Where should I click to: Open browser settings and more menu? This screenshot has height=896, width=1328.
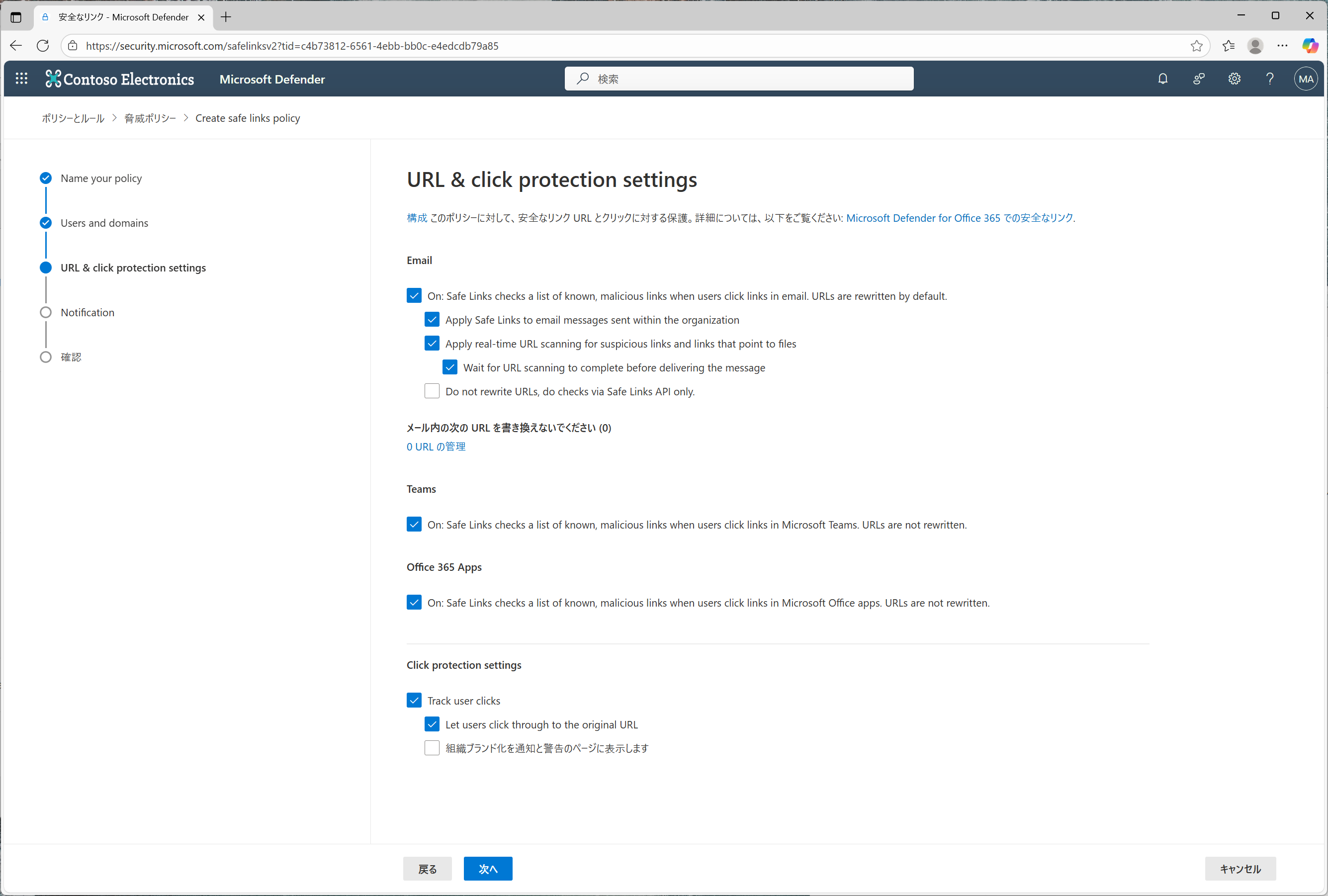click(x=1282, y=46)
